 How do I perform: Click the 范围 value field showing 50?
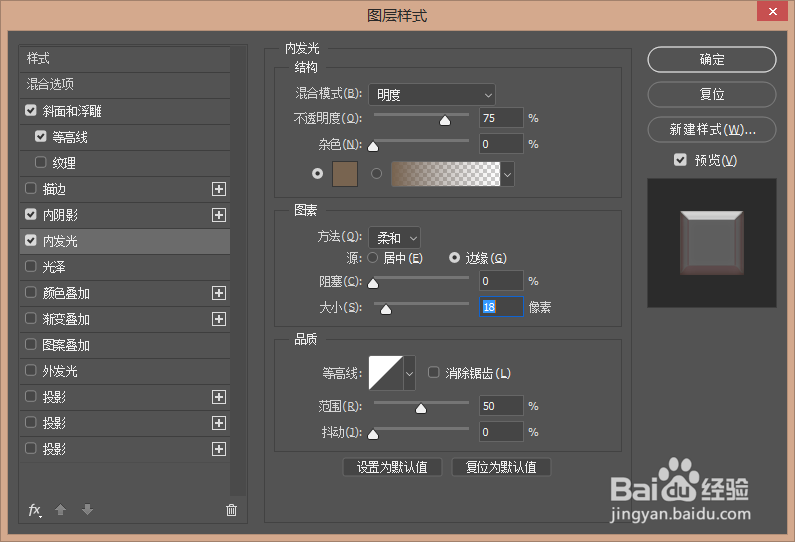[501, 406]
